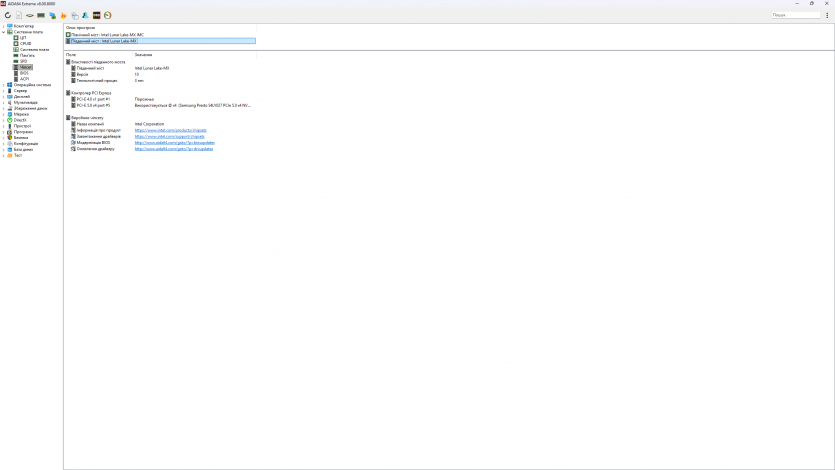Select ЦП in the sidebar tree
Viewport: 835px width, 470px height.
(x=23, y=38)
